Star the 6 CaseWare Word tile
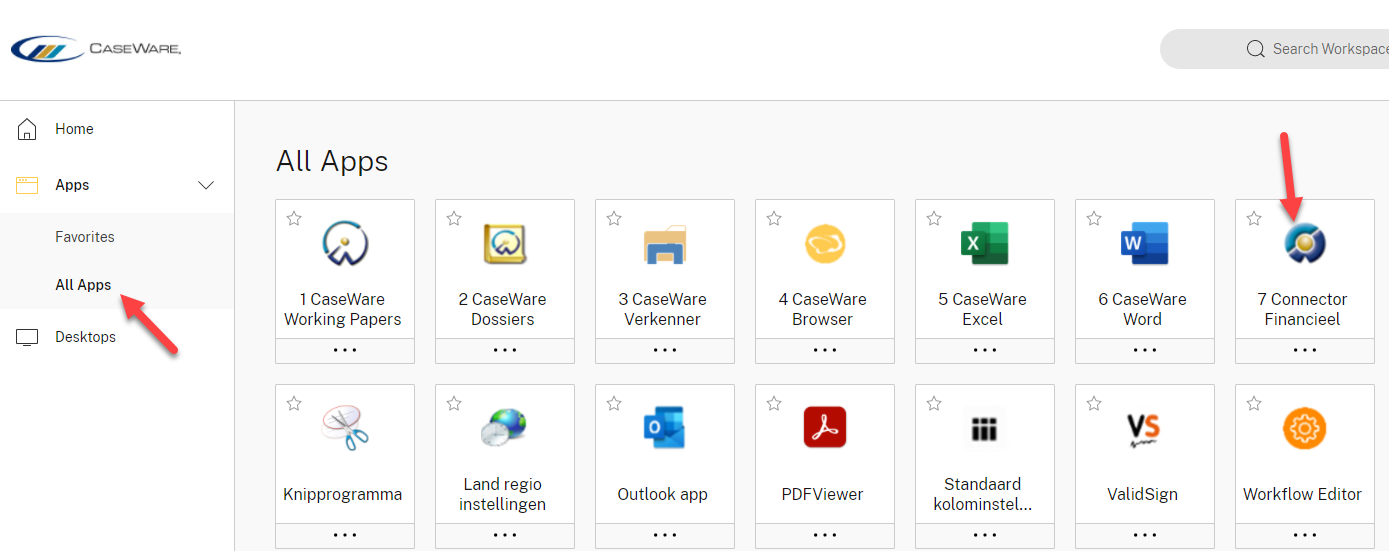Viewport: 1389px width, 551px height. point(1094,218)
